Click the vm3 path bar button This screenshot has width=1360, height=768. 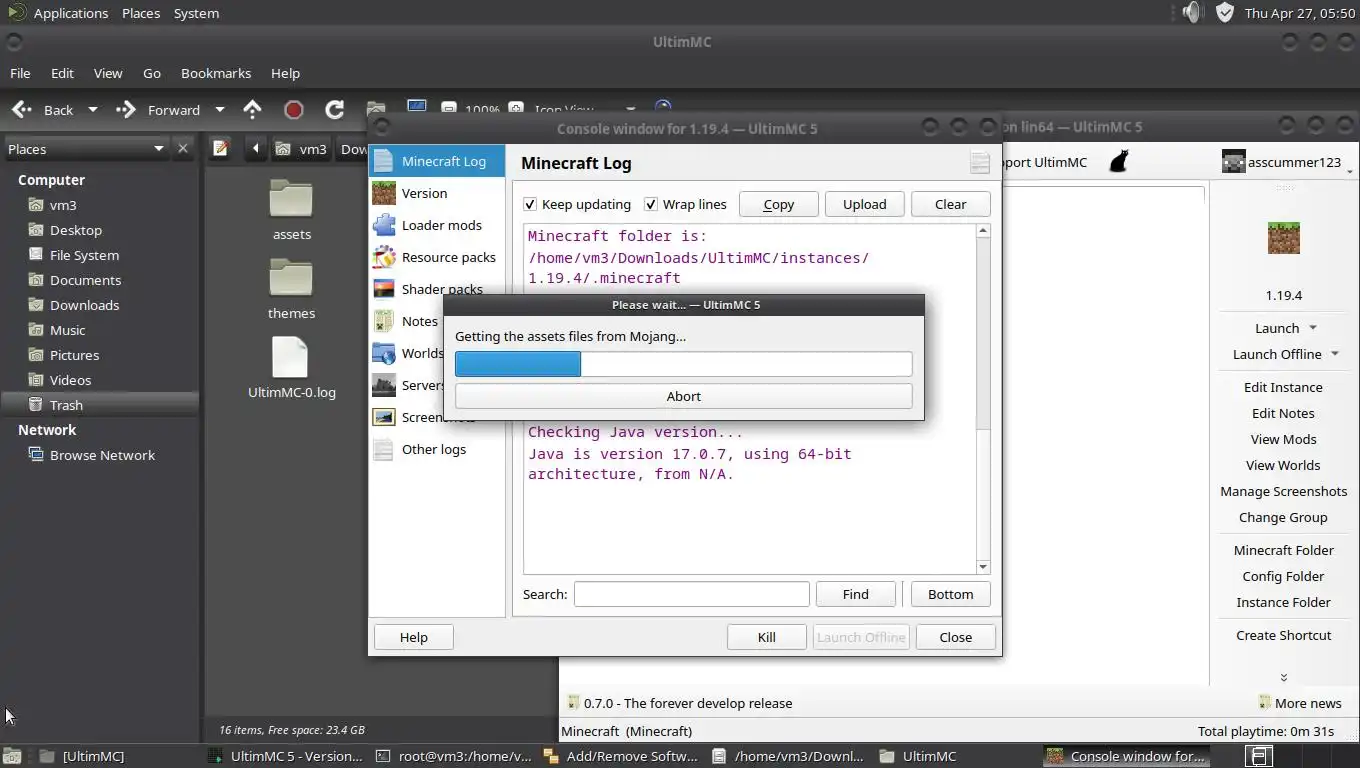[x=302, y=148]
